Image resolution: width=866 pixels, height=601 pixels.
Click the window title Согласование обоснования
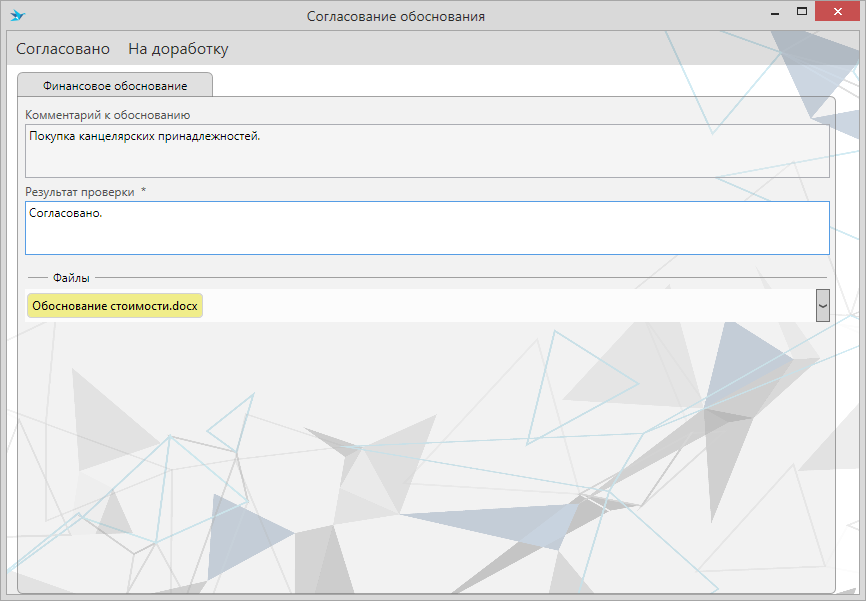pyautogui.click(x=395, y=17)
